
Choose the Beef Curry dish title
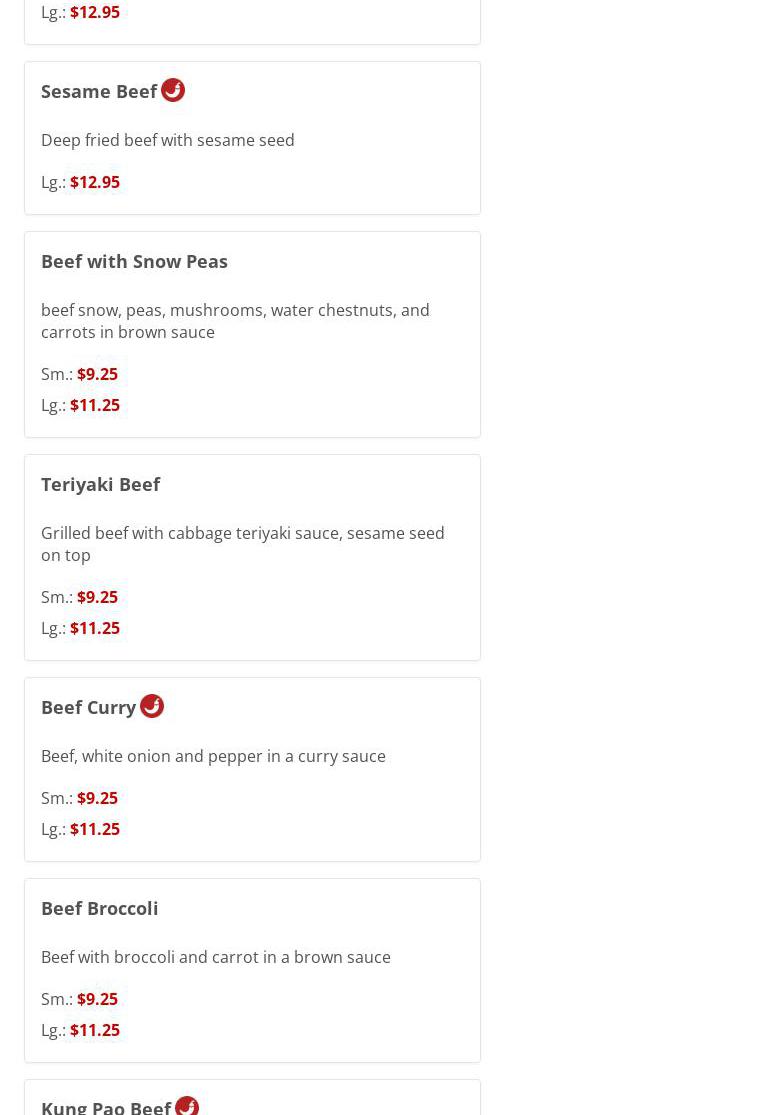point(88,707)
